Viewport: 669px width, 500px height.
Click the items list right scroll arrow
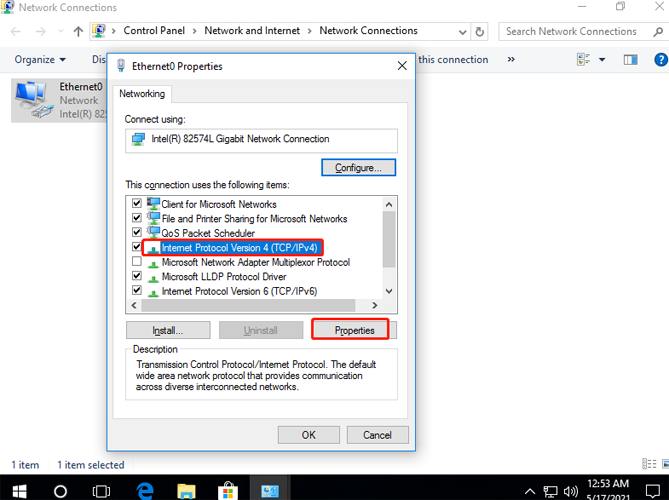(x=375, y=305)
